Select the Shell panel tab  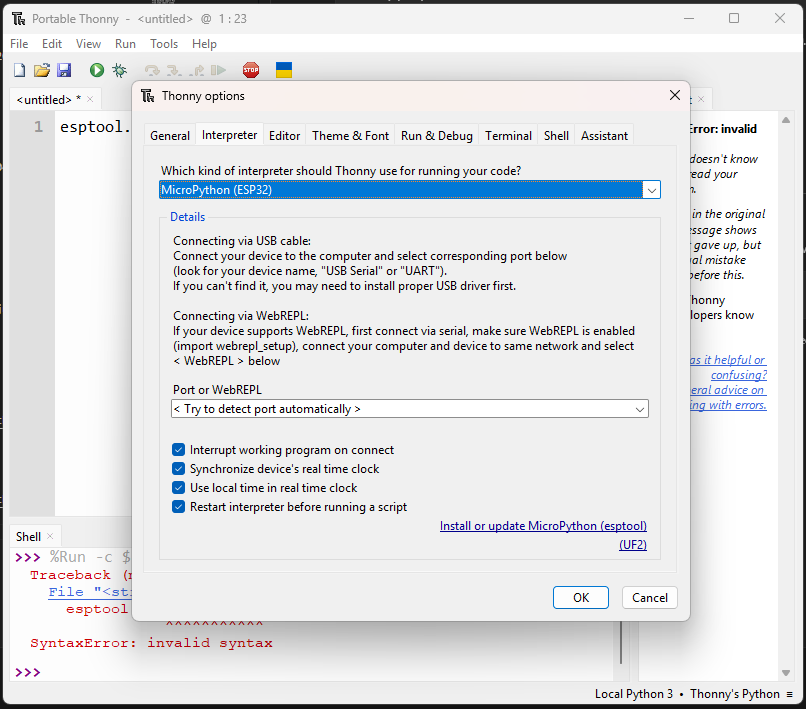point(28,536)
